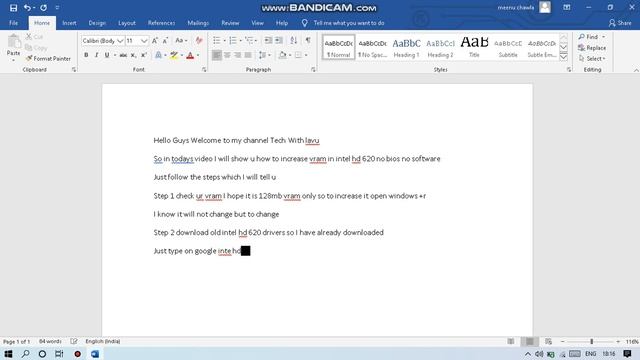The height and width of the screenshot is (360, 640).
Task: Toggle left text alignment
Action: coord(217,55)
